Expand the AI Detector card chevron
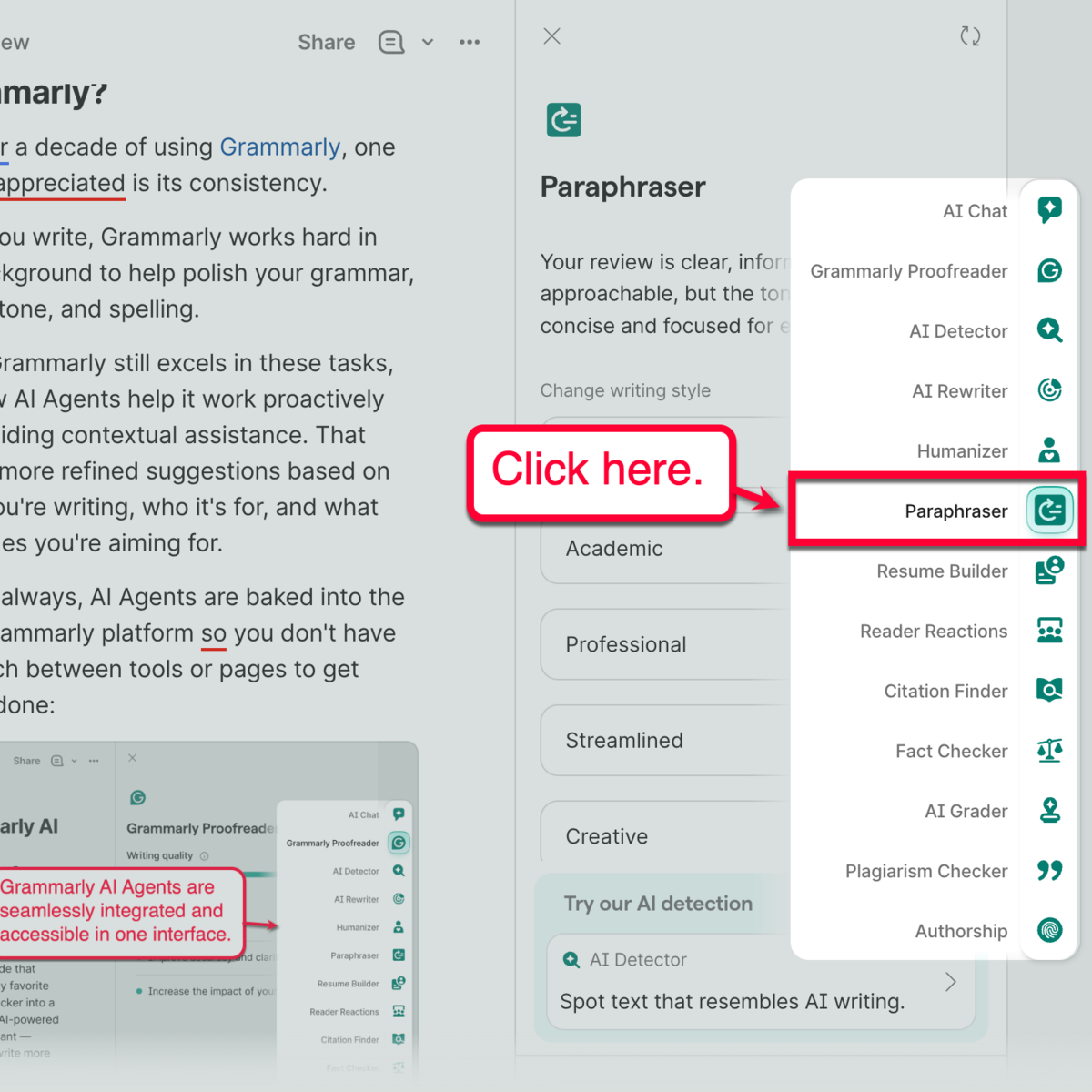This screenshot has width=1092, height=1092. pyautogui.click(x=951, y=982)
